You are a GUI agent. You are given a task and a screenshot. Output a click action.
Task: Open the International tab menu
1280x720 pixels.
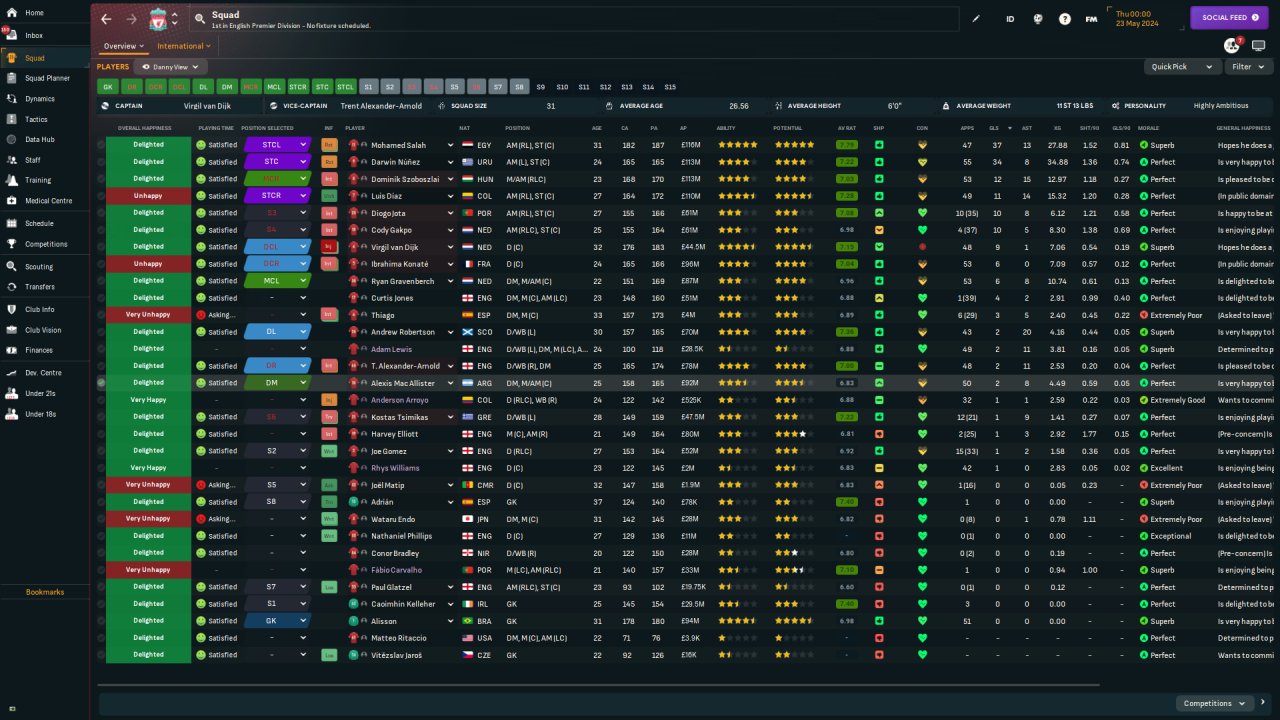[x=183, y=46]
